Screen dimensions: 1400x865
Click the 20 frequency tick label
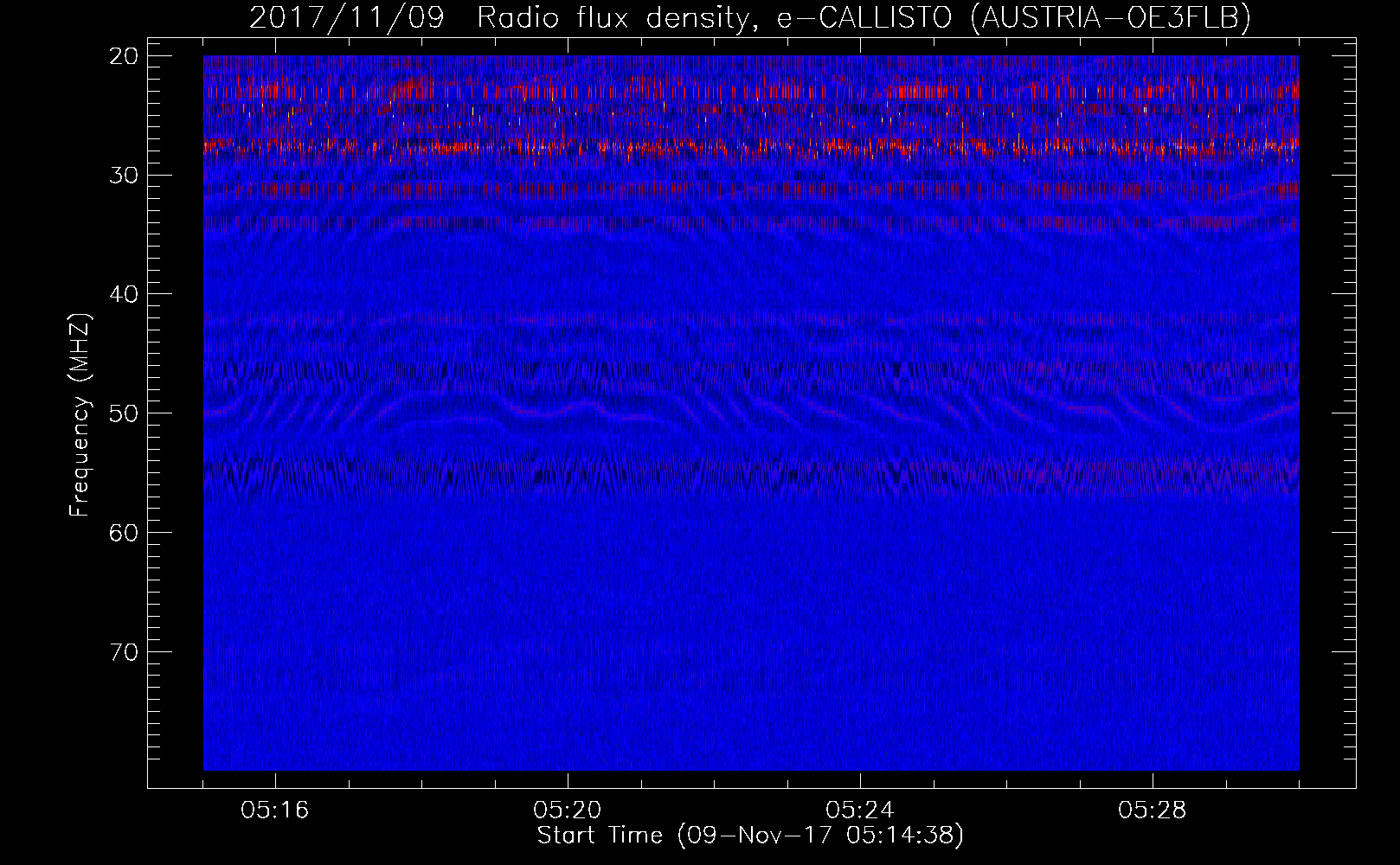click(x=125, y=57)
